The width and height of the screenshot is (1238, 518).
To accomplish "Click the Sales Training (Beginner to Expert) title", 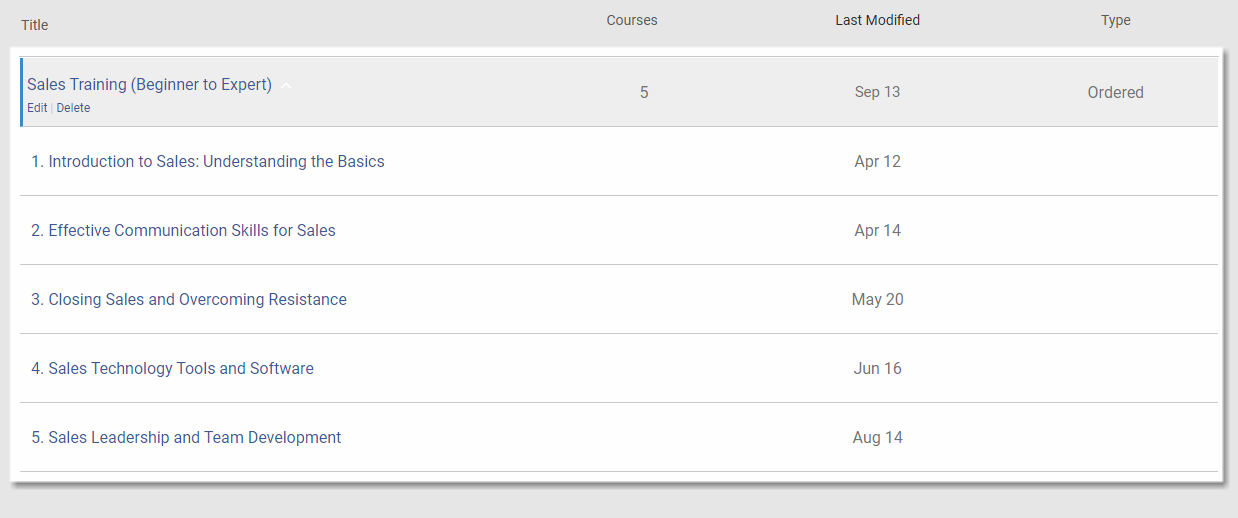I will pyautogui.click(x=149, y=85).
